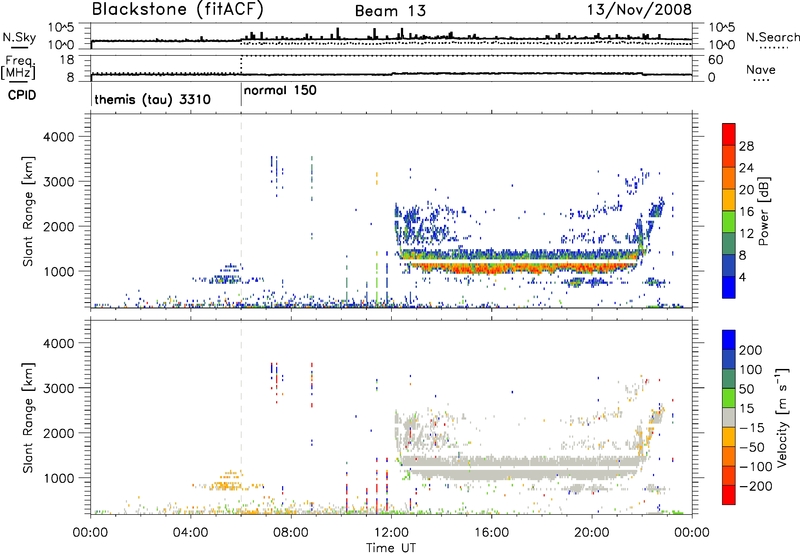This screenshot has height=554, width=800.
Task: Click the red top segment of Power color bar
Action: [729, 134]
